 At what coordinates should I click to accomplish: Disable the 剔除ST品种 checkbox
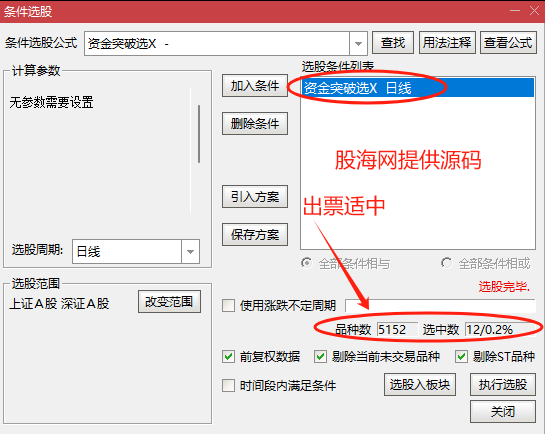[461, 357]
